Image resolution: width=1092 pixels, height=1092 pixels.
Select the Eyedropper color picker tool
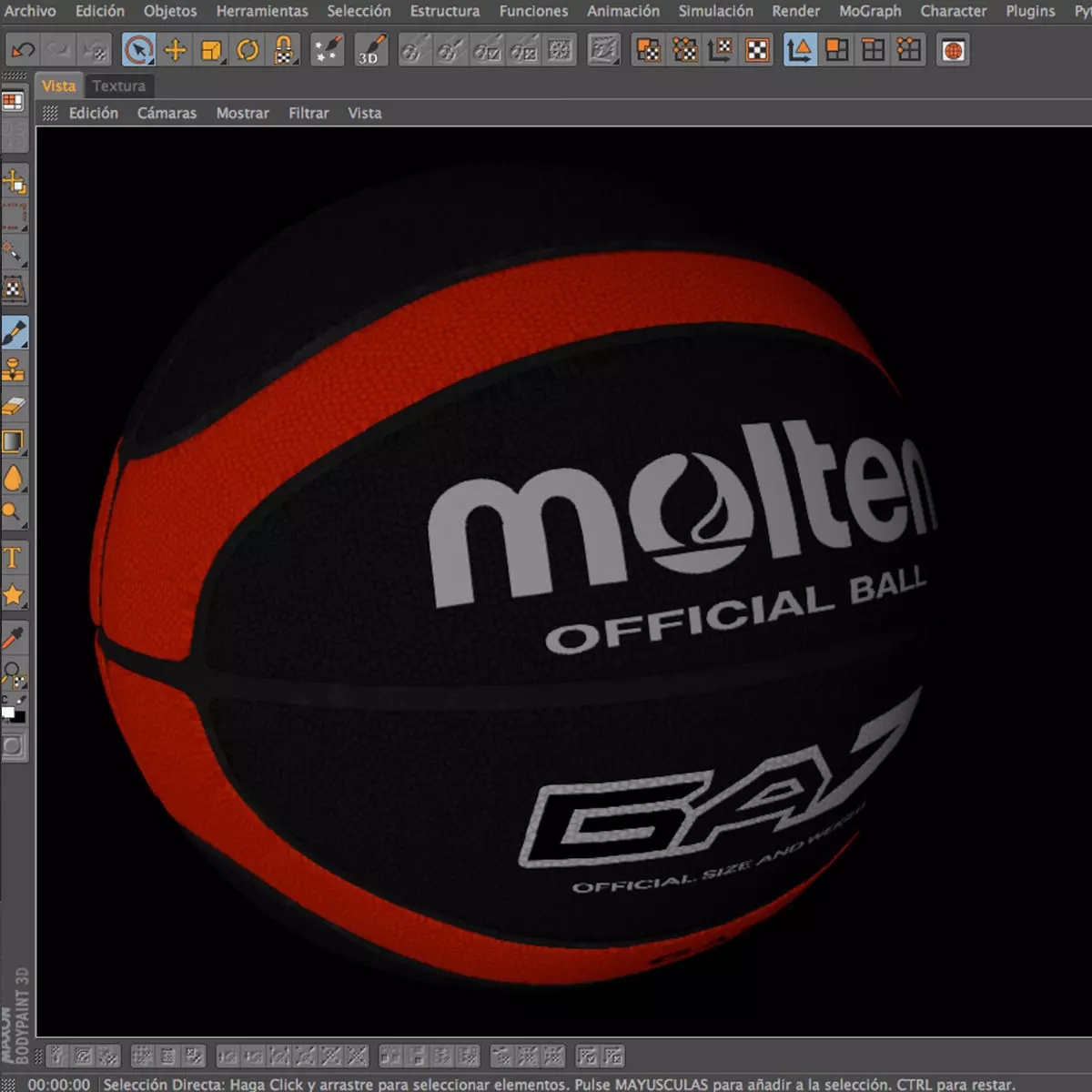14,639
